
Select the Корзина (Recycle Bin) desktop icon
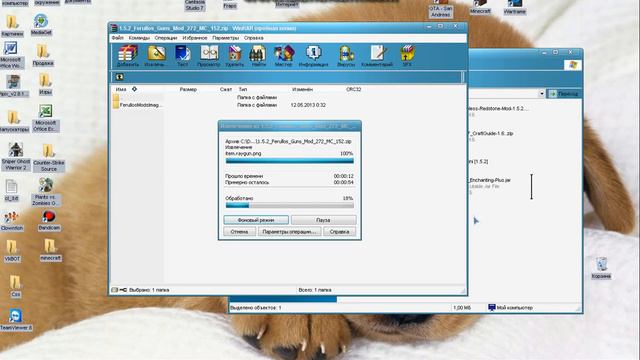(x=601, y=268)
